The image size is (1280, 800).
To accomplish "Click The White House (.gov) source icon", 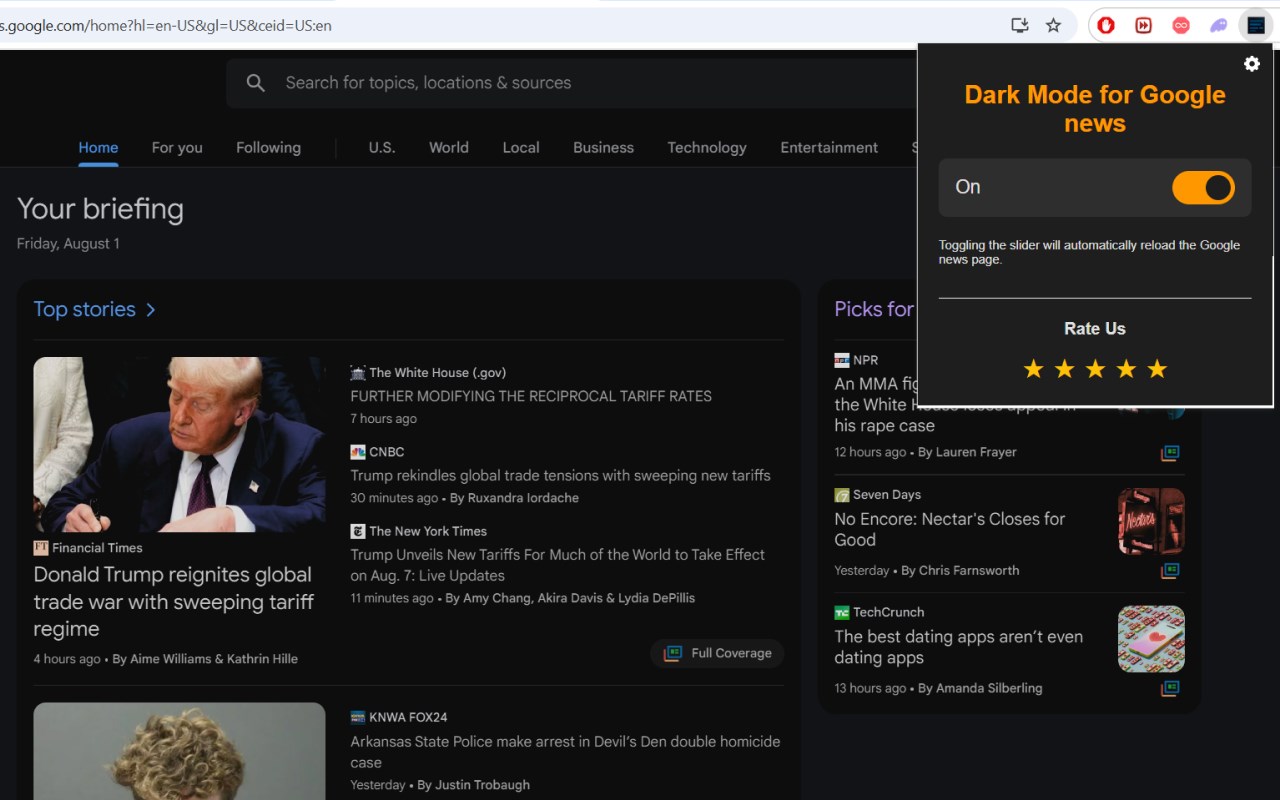I will (x=358, y=373).
